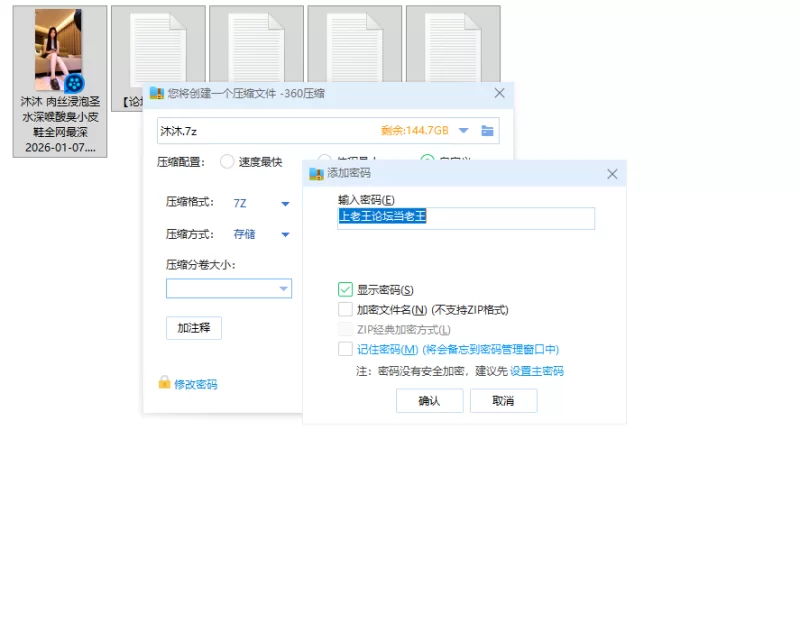The image size is (800, 640).
Task: Click the 加注释 button
Action: click(194, 328)
